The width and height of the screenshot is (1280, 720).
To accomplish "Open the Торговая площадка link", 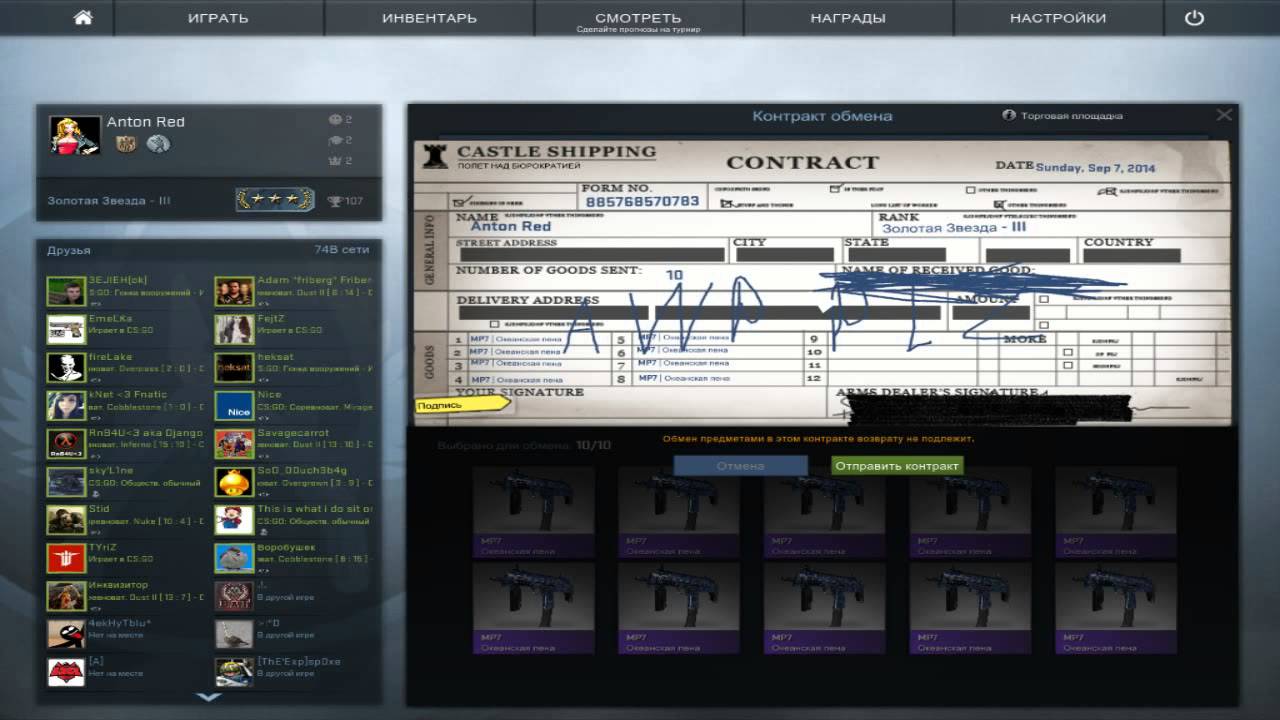I will (1071, 116).
